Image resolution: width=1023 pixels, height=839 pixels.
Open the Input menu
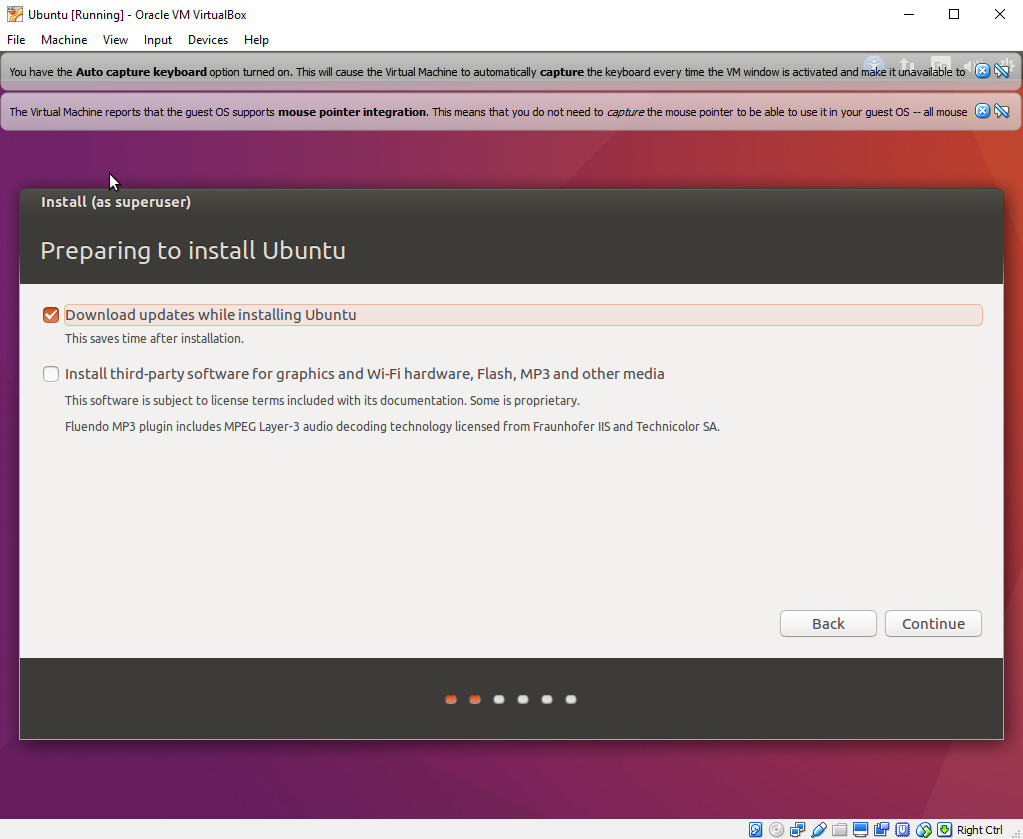pyautogui.click(x=158, y=40)
